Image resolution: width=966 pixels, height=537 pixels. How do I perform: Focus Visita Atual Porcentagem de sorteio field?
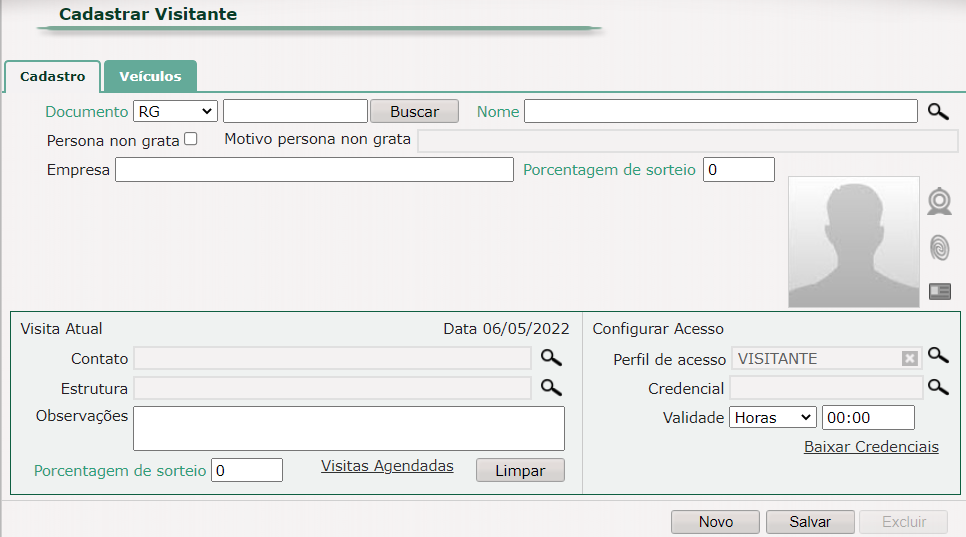click(x=247, y=470)
